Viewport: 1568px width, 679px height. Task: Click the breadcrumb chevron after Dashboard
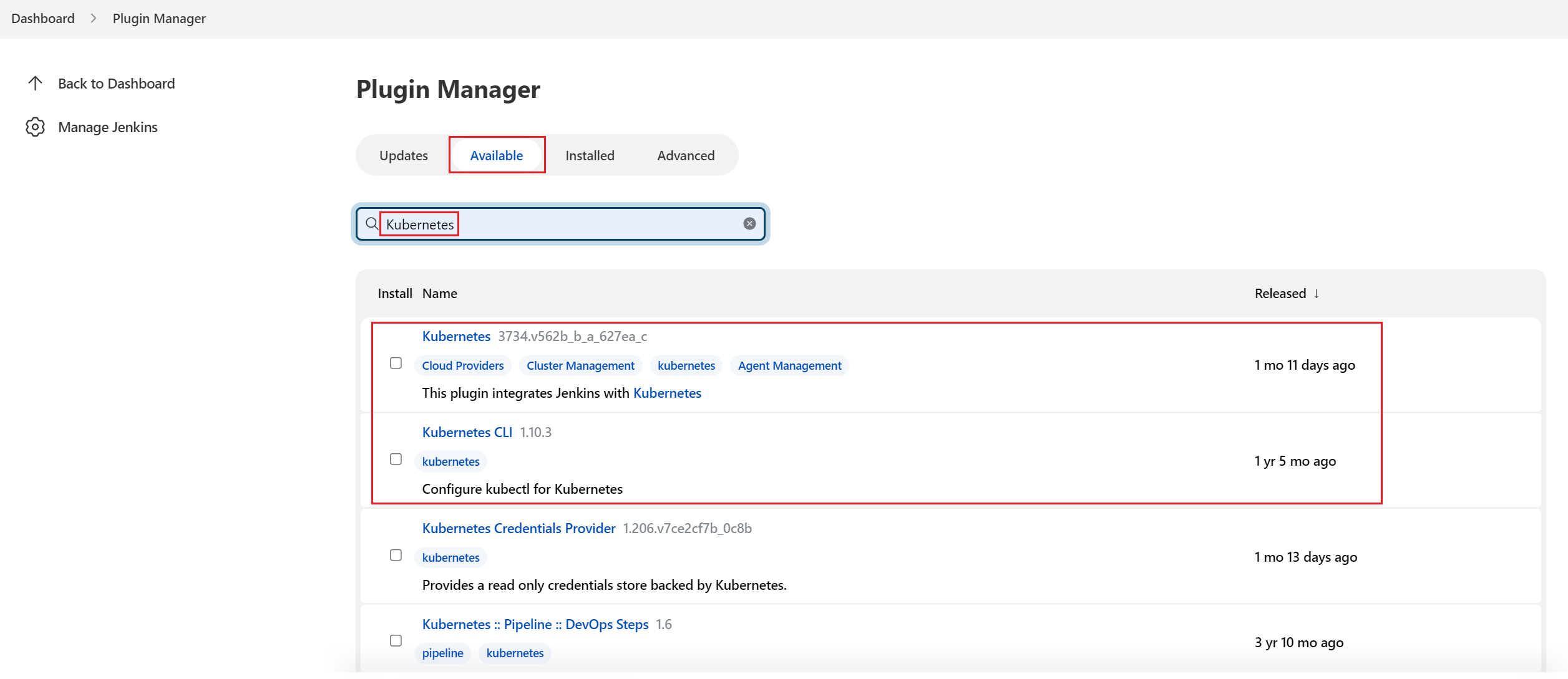tap(94, 19)
